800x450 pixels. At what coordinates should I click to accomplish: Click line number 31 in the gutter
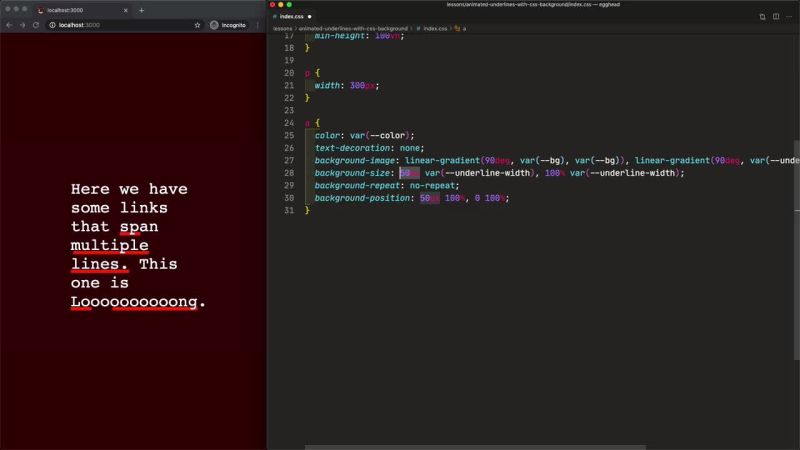tap(289, 210)
